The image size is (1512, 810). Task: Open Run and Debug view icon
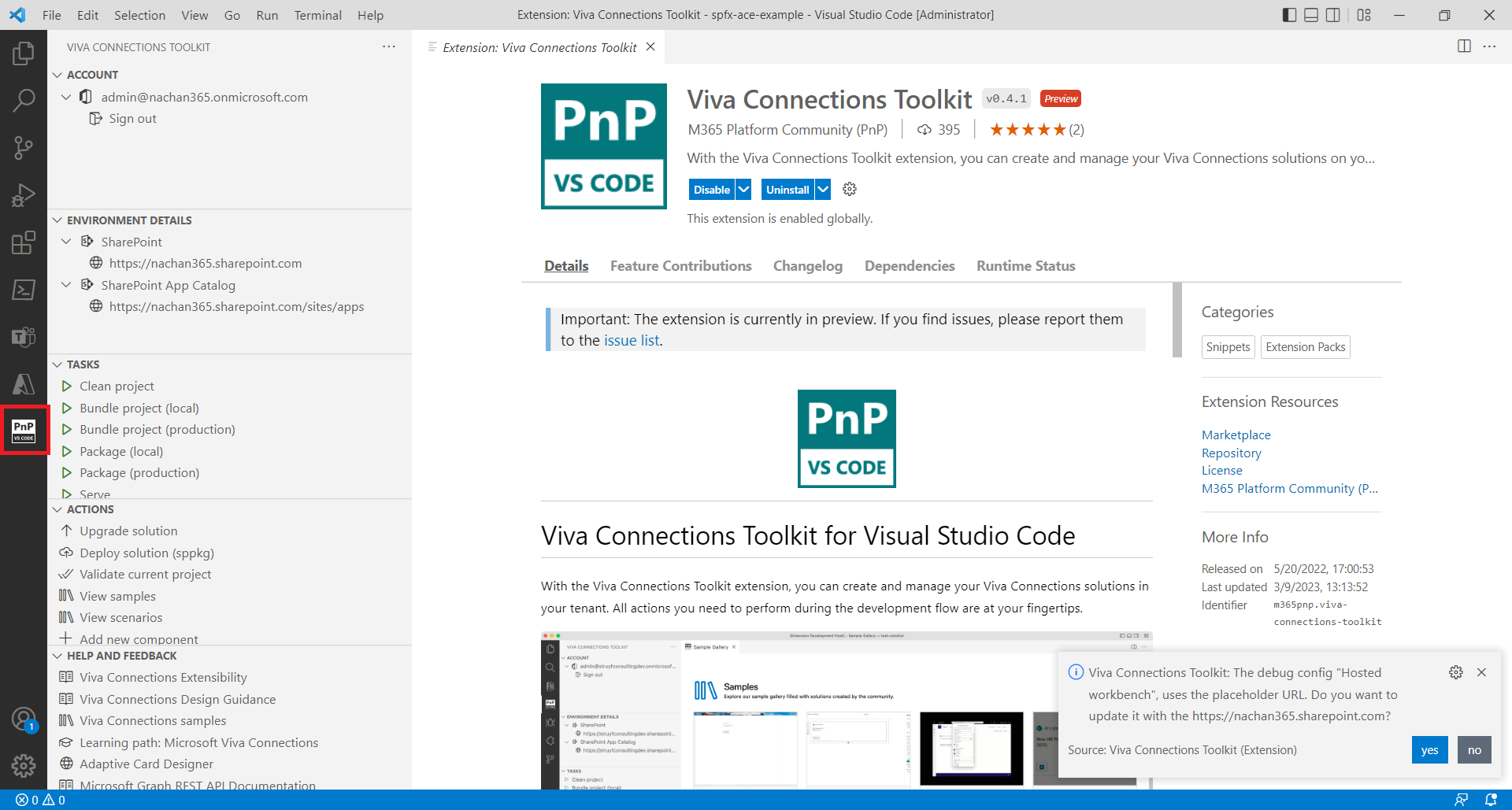[24, 195]
